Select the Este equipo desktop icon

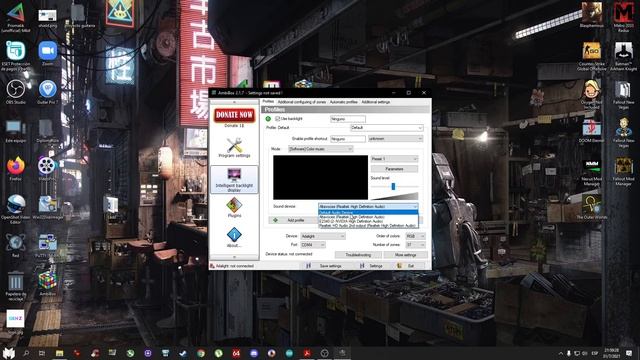[x=16, y=130]
